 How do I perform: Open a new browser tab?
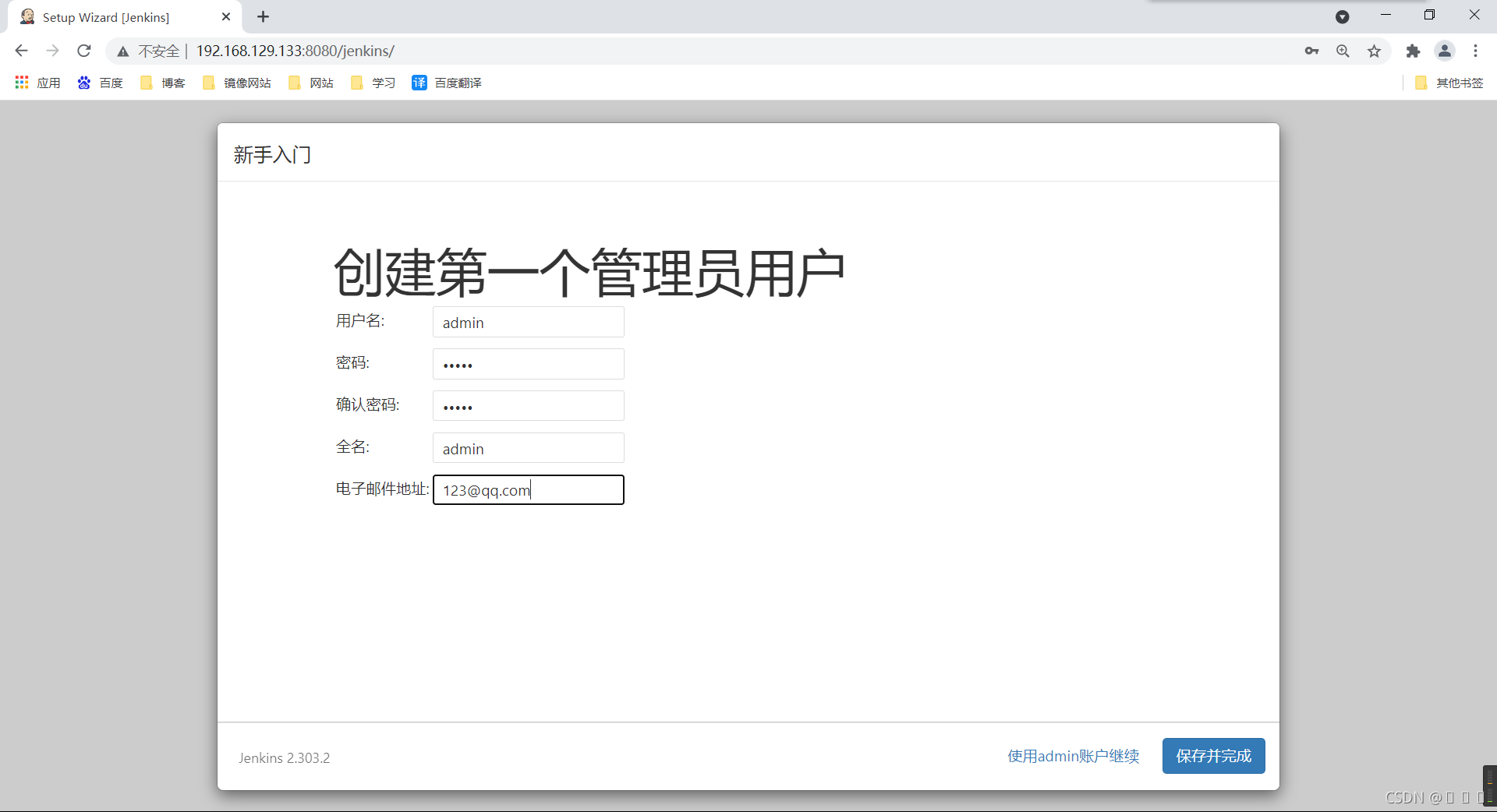[263, 16]
